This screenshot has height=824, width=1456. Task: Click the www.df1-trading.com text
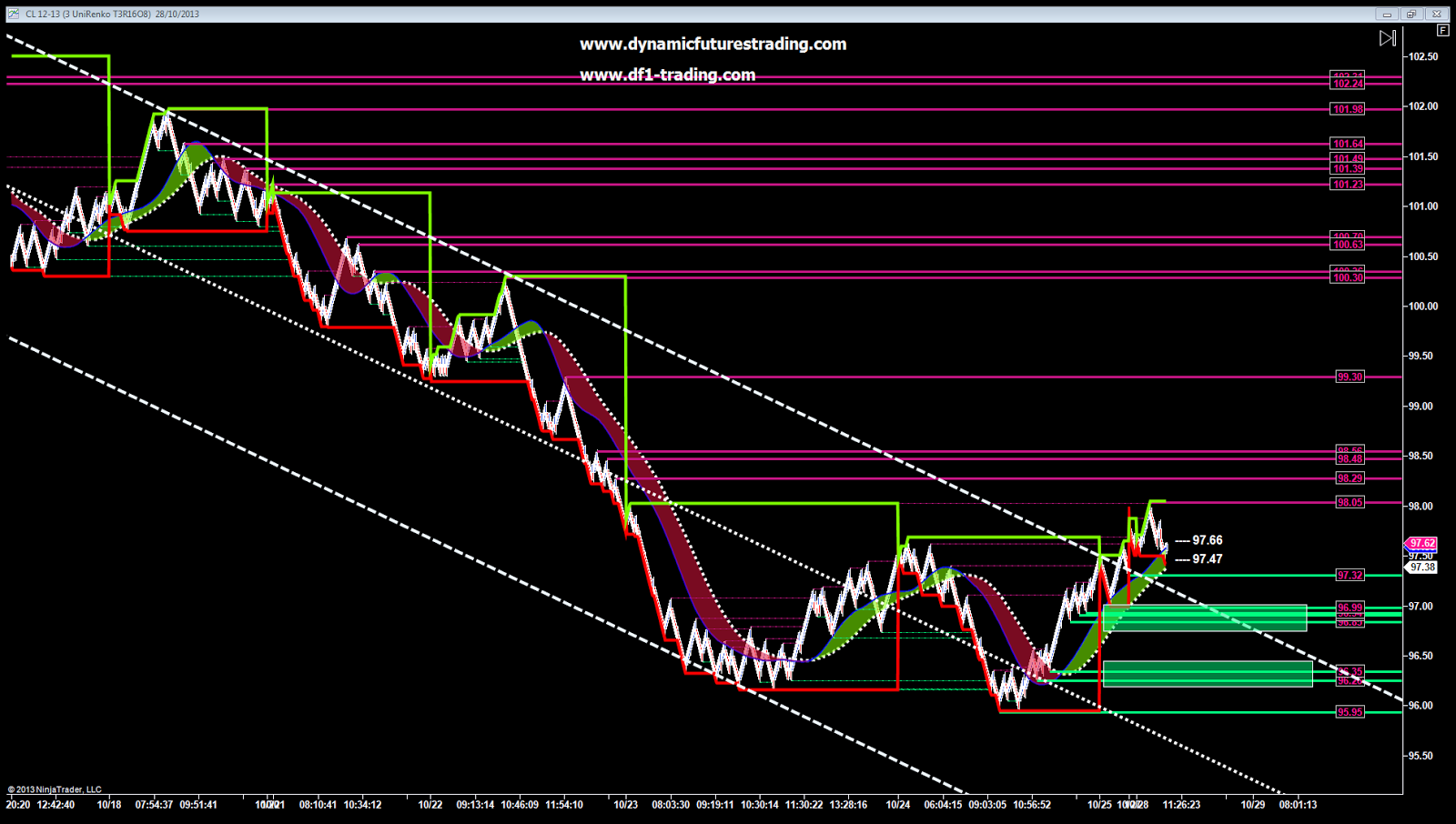click(x=668, y=75)
